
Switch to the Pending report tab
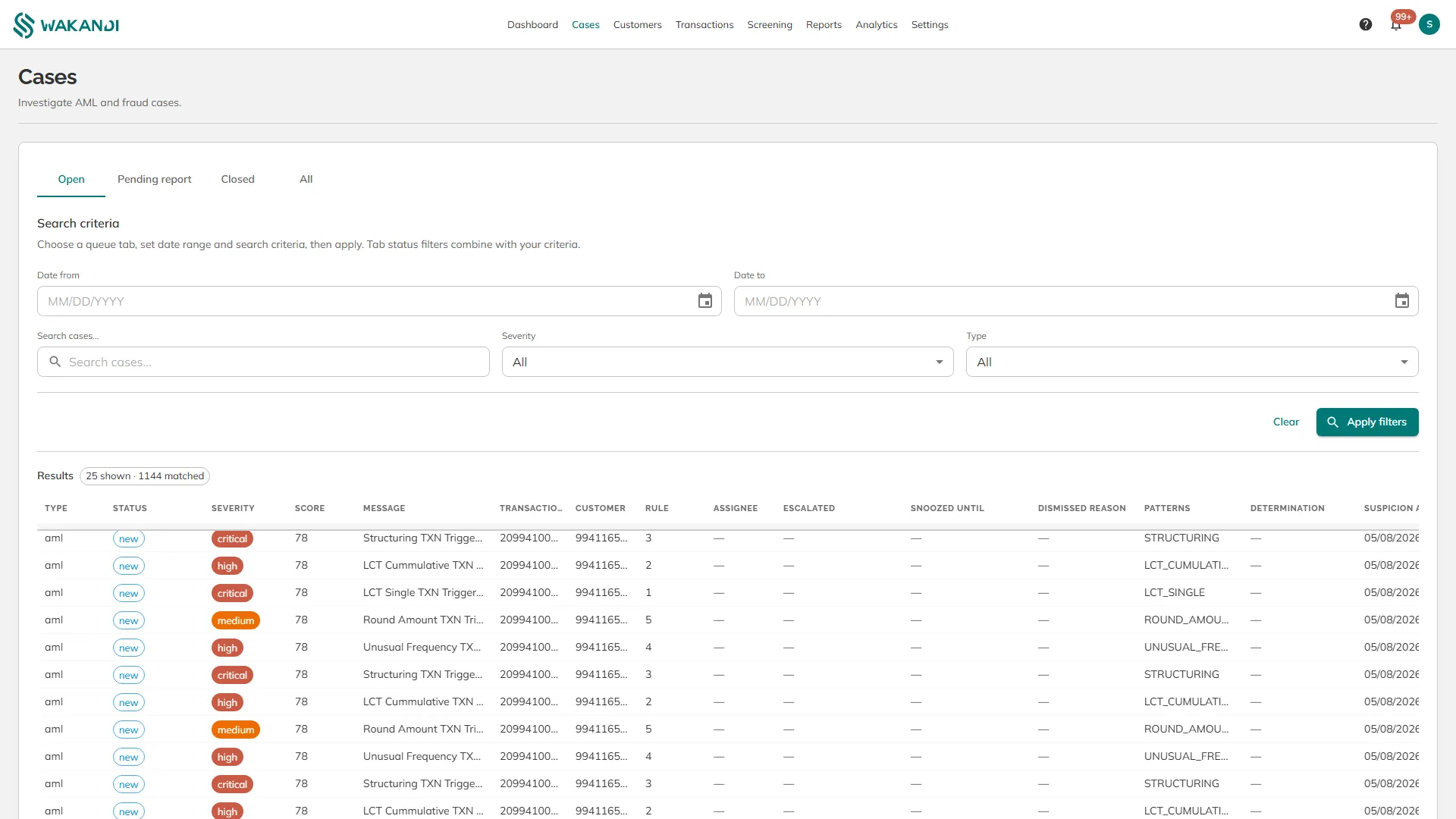pyautogui.click(x=154, y=179)
